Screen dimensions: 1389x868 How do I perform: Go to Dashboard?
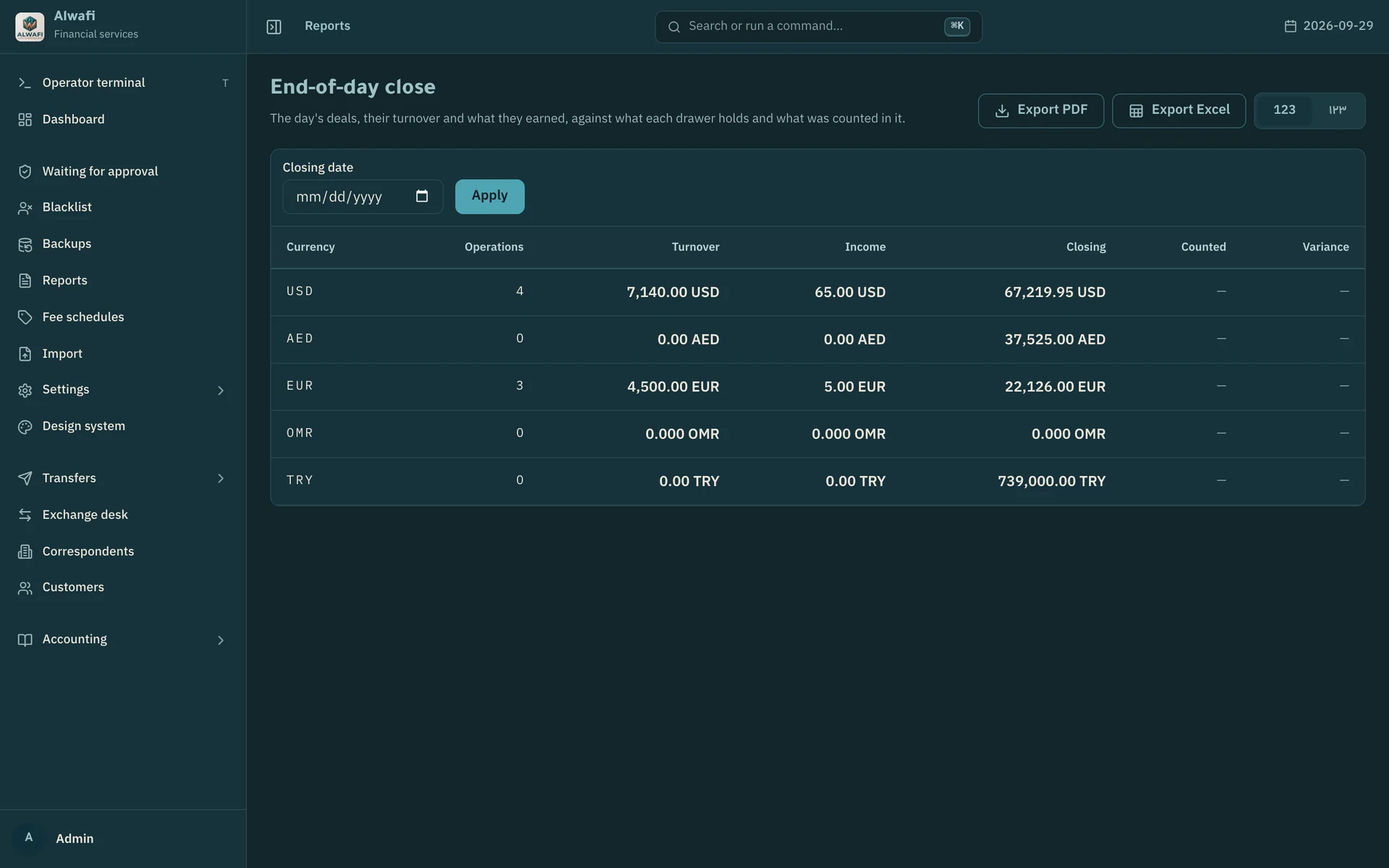[x=123, y=119]
